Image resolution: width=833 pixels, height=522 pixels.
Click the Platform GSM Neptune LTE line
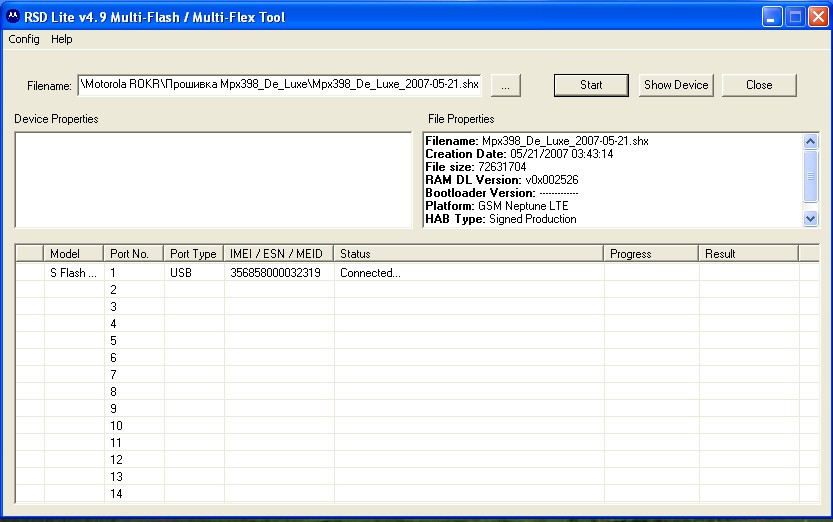(497, 206)
